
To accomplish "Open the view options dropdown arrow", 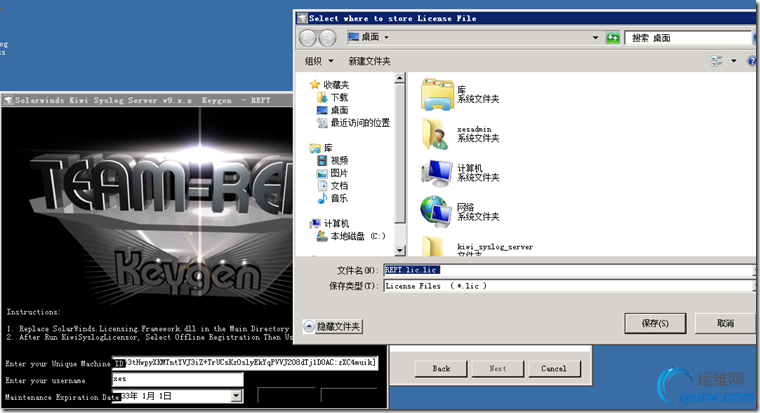I will tap(734, 61).
